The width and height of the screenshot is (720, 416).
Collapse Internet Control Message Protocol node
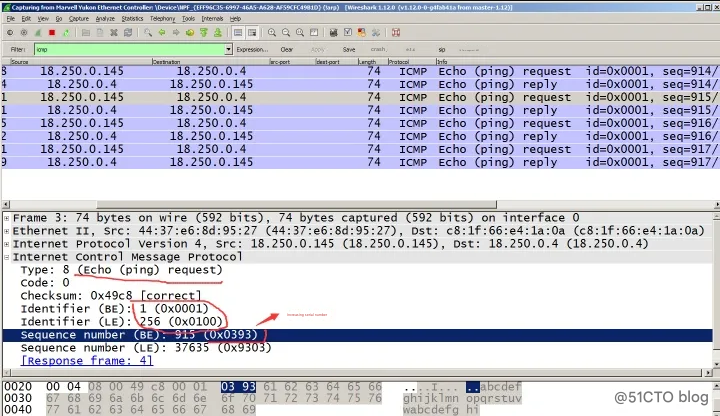pyautogui.click(x=6, y=257)
